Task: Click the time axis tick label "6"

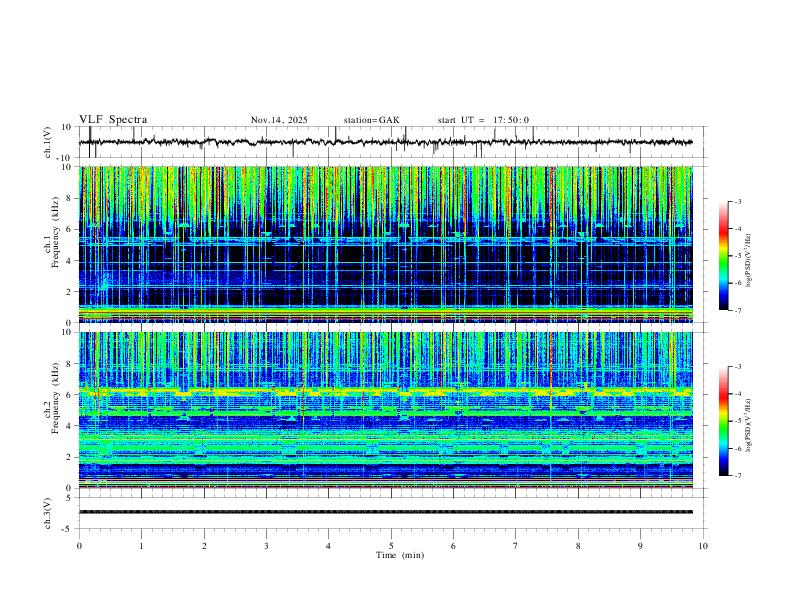Action: pos(453,546)
